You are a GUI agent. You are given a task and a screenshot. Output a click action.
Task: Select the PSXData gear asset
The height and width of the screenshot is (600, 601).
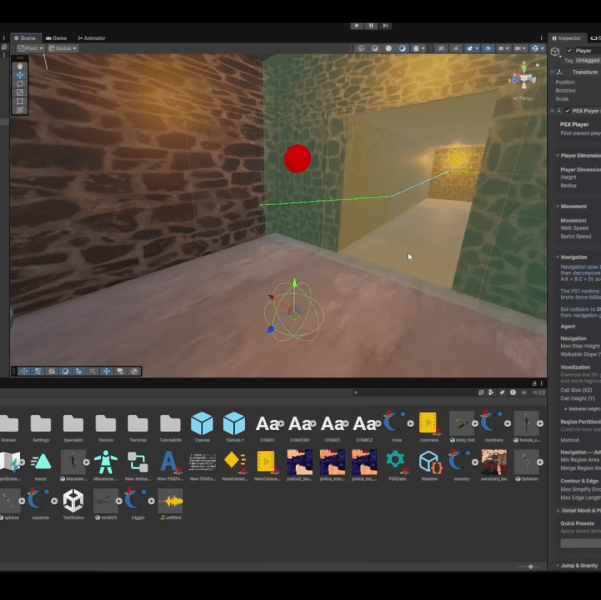coord(397,462)
